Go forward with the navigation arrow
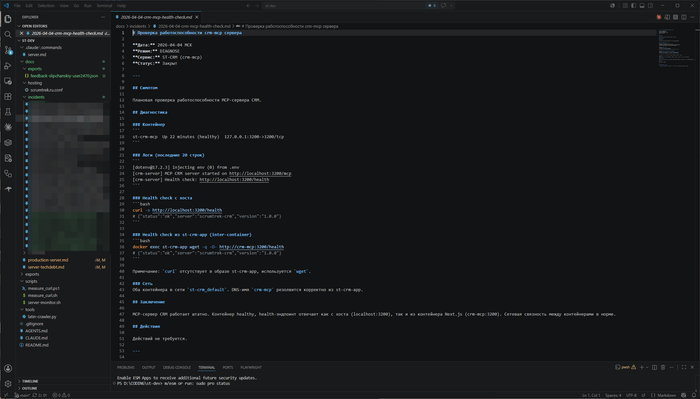This screenshot has height=399, width=700. pyautogui.click(x=257, y=5)
